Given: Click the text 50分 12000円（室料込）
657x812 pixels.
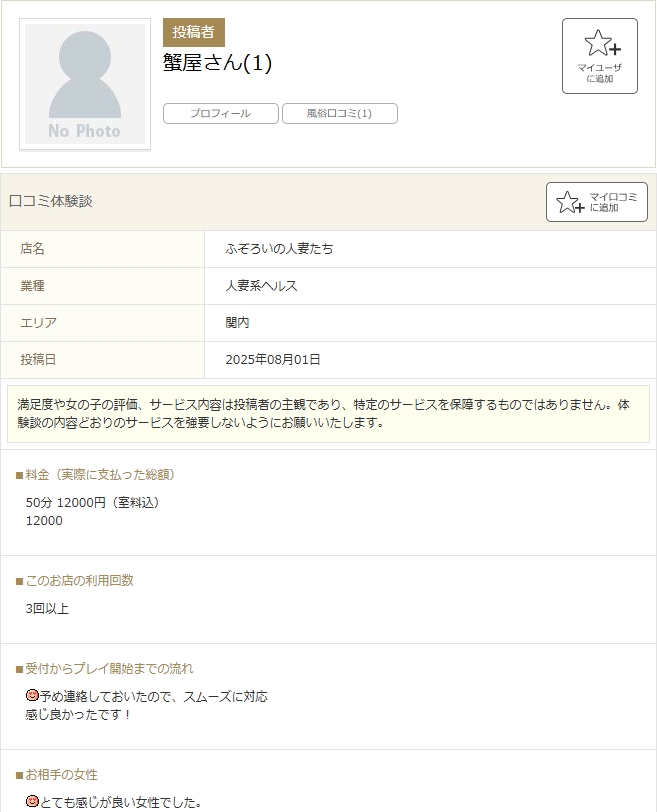Looking at the screenshot, I should (x=93, y=502).
